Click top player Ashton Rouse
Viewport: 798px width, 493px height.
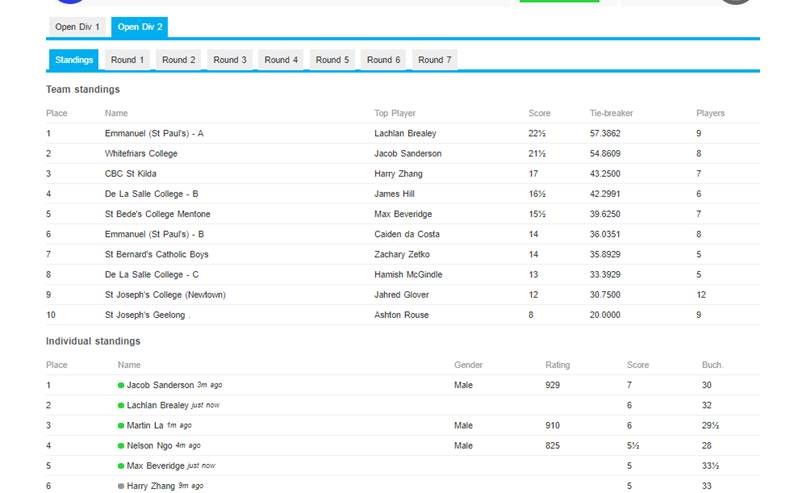pyautogui.click(x=402, y=315)
